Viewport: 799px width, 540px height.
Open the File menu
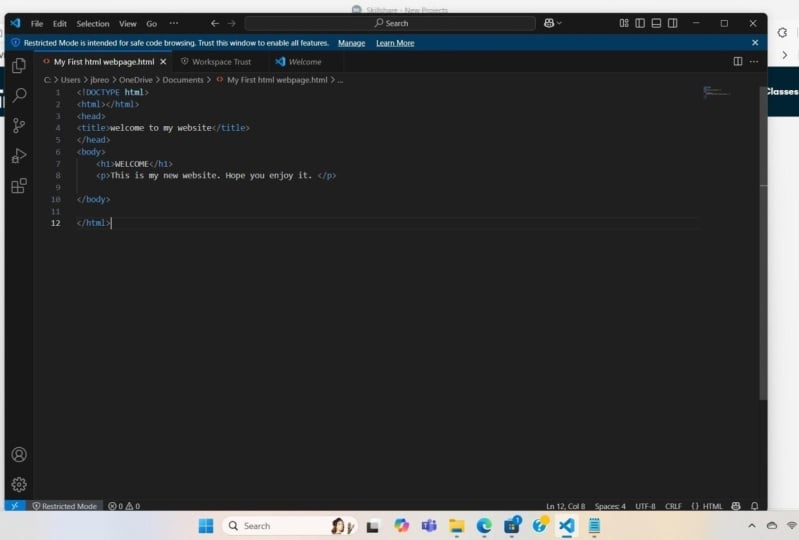coord(37,23)
